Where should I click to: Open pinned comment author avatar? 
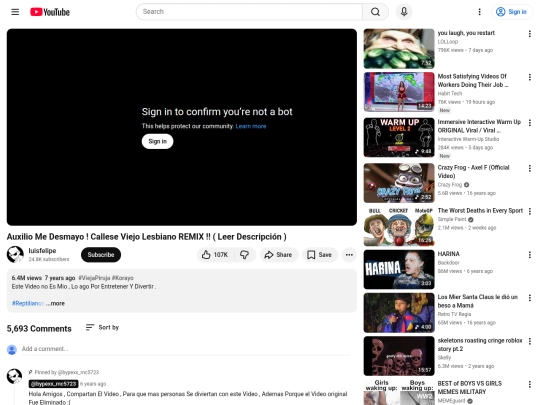click(x=14, y=376)
